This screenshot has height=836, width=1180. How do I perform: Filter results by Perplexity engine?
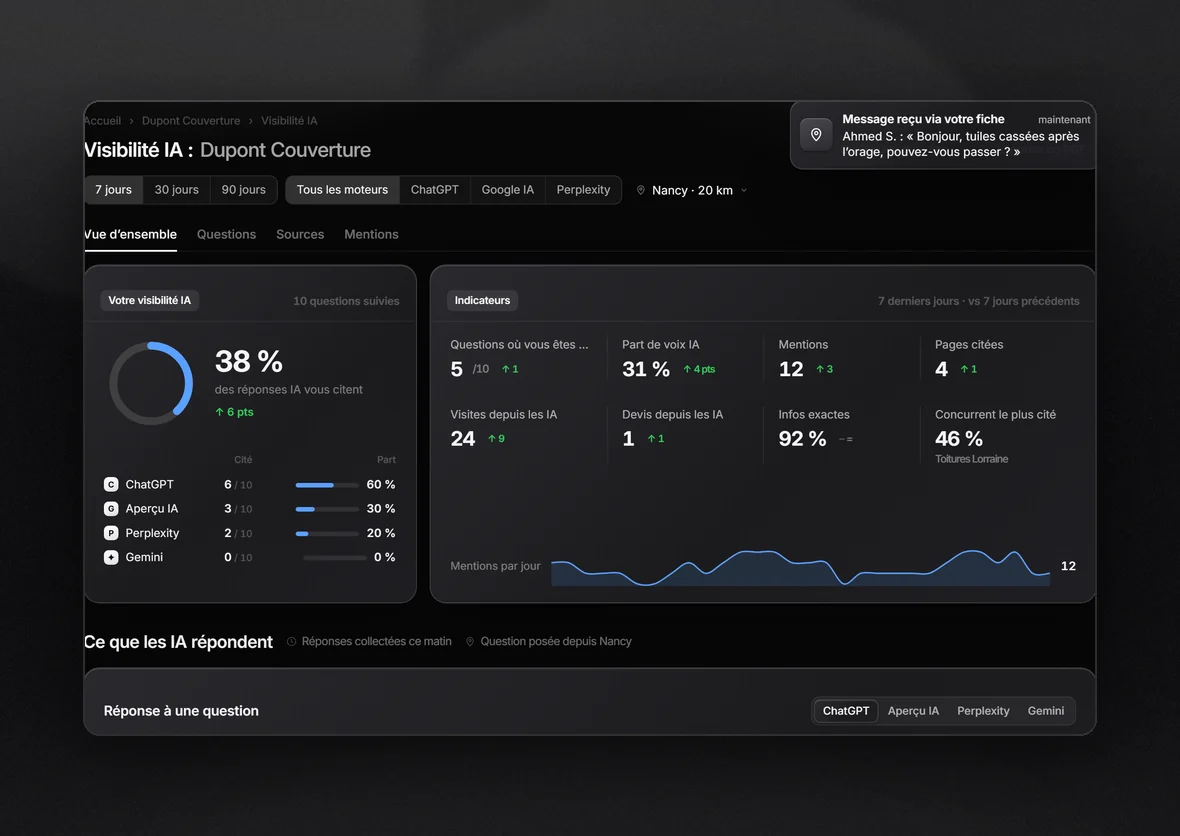point(583,190)
